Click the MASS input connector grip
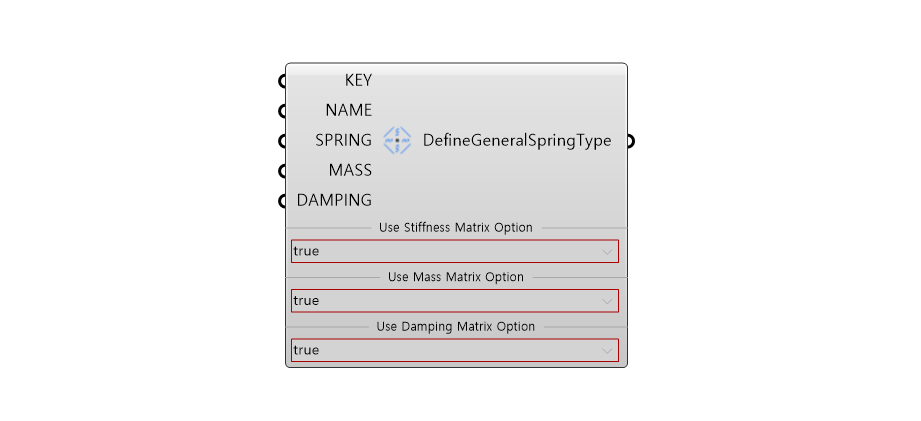The height and width of the screenshot is (421, 921). point(282,171)
